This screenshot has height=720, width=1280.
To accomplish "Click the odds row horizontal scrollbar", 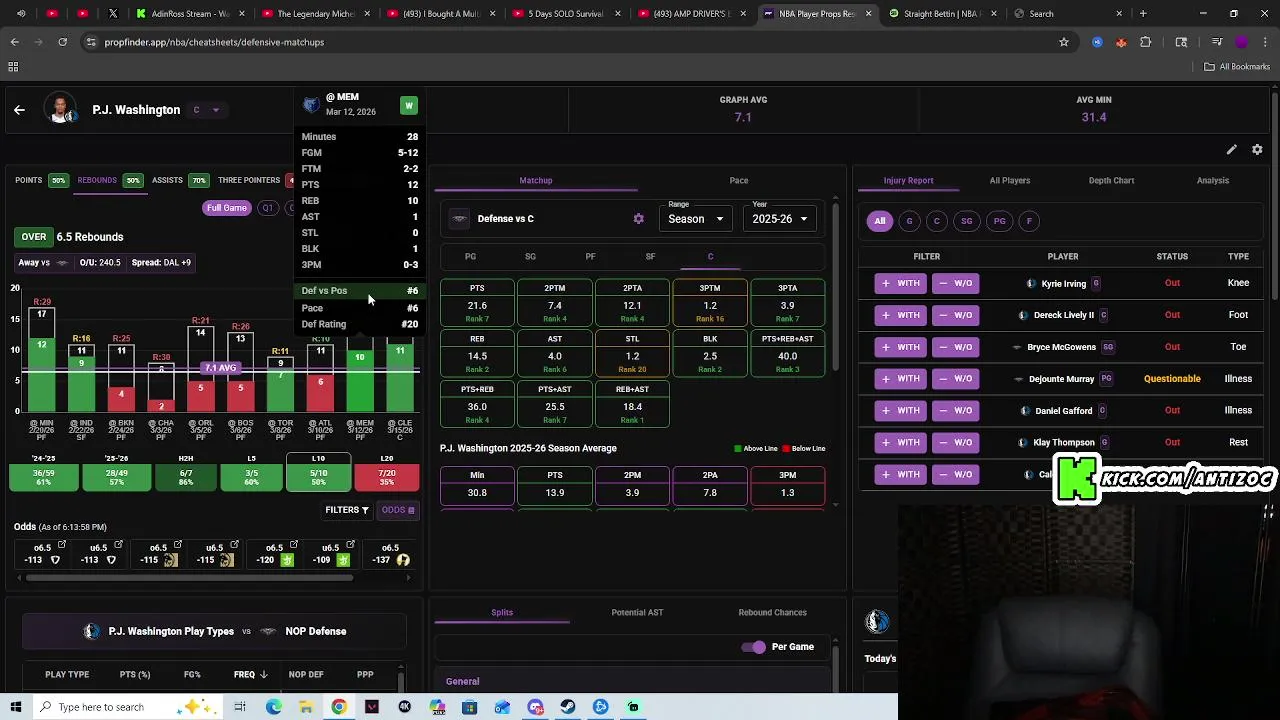I will [x=190, y=577].
